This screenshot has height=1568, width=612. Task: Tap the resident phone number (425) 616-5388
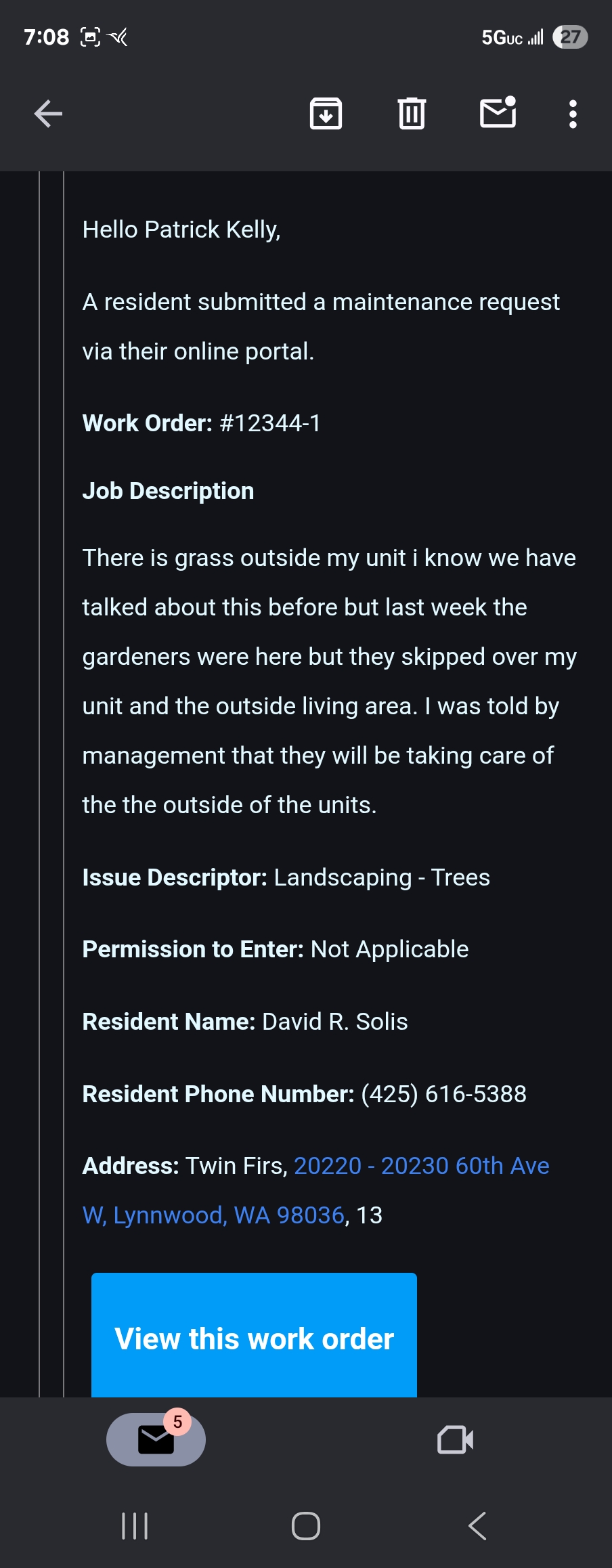443,1094
